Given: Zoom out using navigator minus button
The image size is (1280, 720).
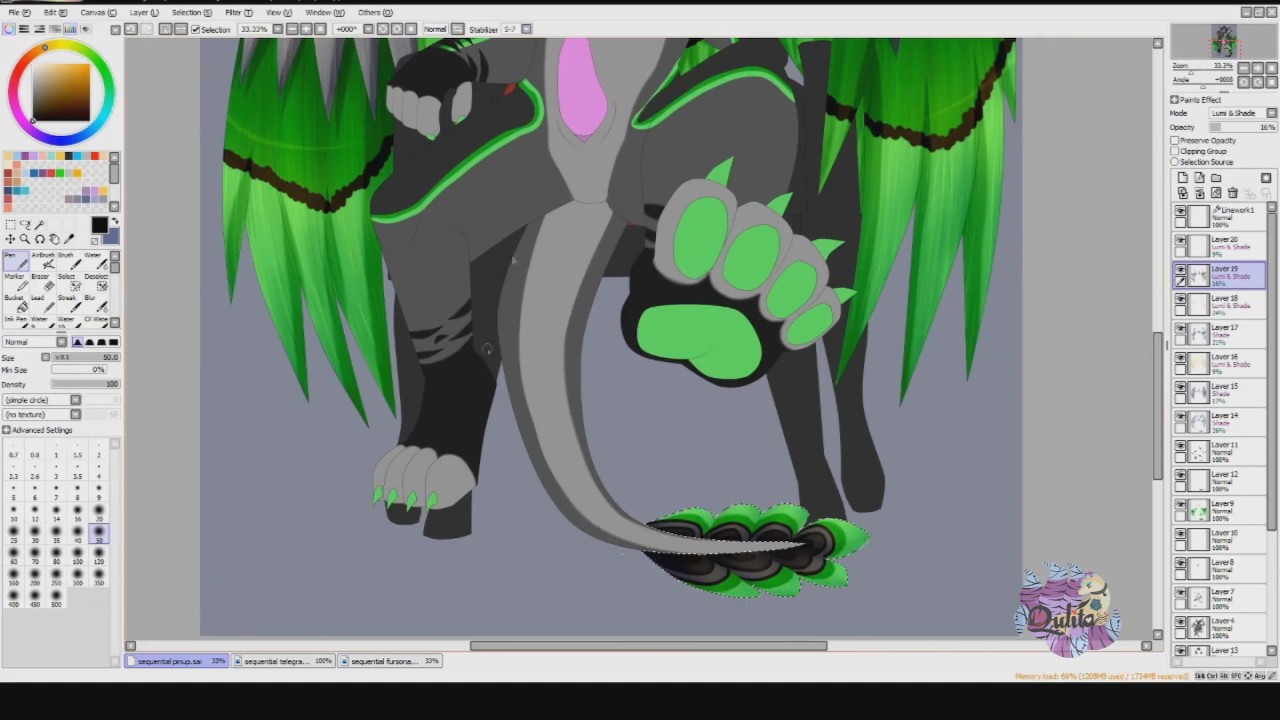Looking at the screenshot, I should 1244,69.
